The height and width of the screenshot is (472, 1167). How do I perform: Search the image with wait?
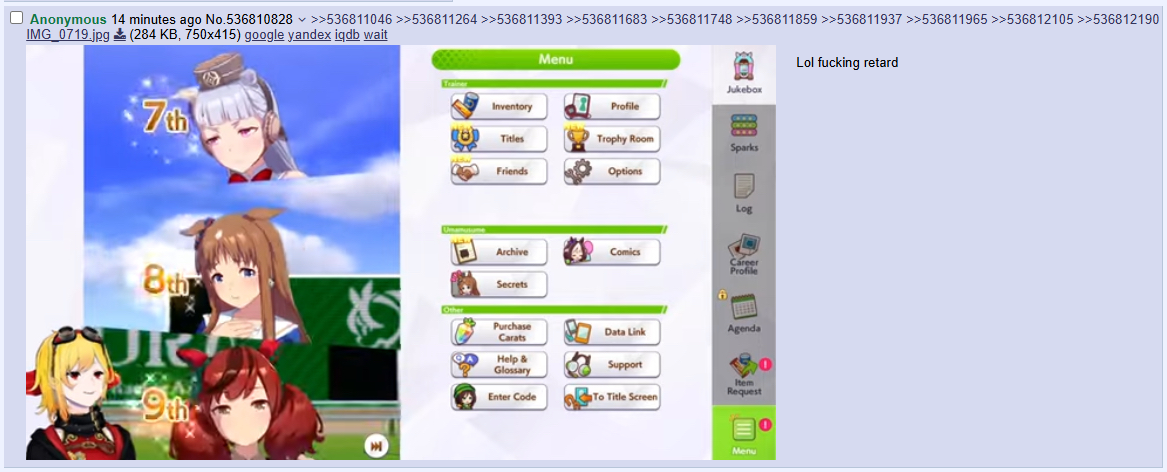376,34
